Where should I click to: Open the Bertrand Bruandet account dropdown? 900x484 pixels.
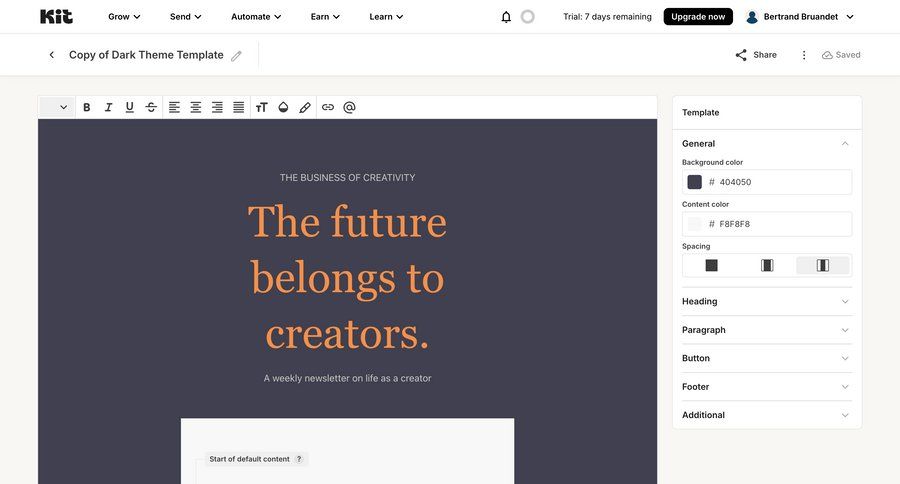(x=800, y=17)
